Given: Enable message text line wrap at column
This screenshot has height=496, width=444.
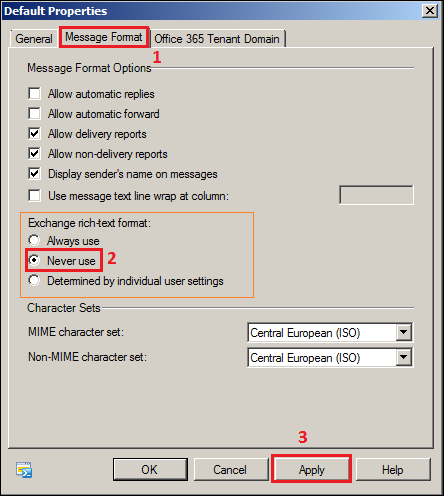Looking at the screenshot, I should pos(34,196).
